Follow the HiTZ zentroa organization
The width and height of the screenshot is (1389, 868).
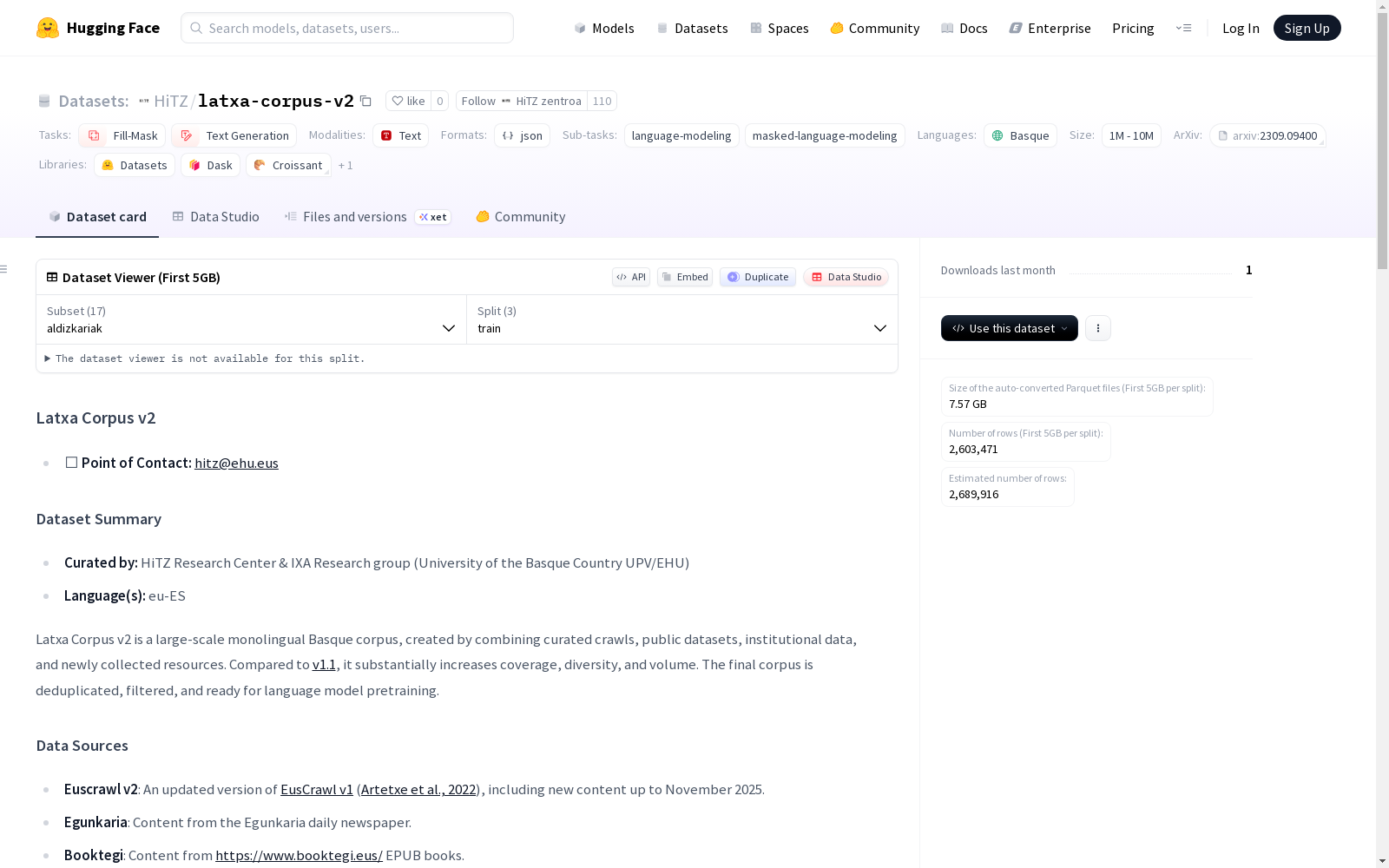[522, 101]
